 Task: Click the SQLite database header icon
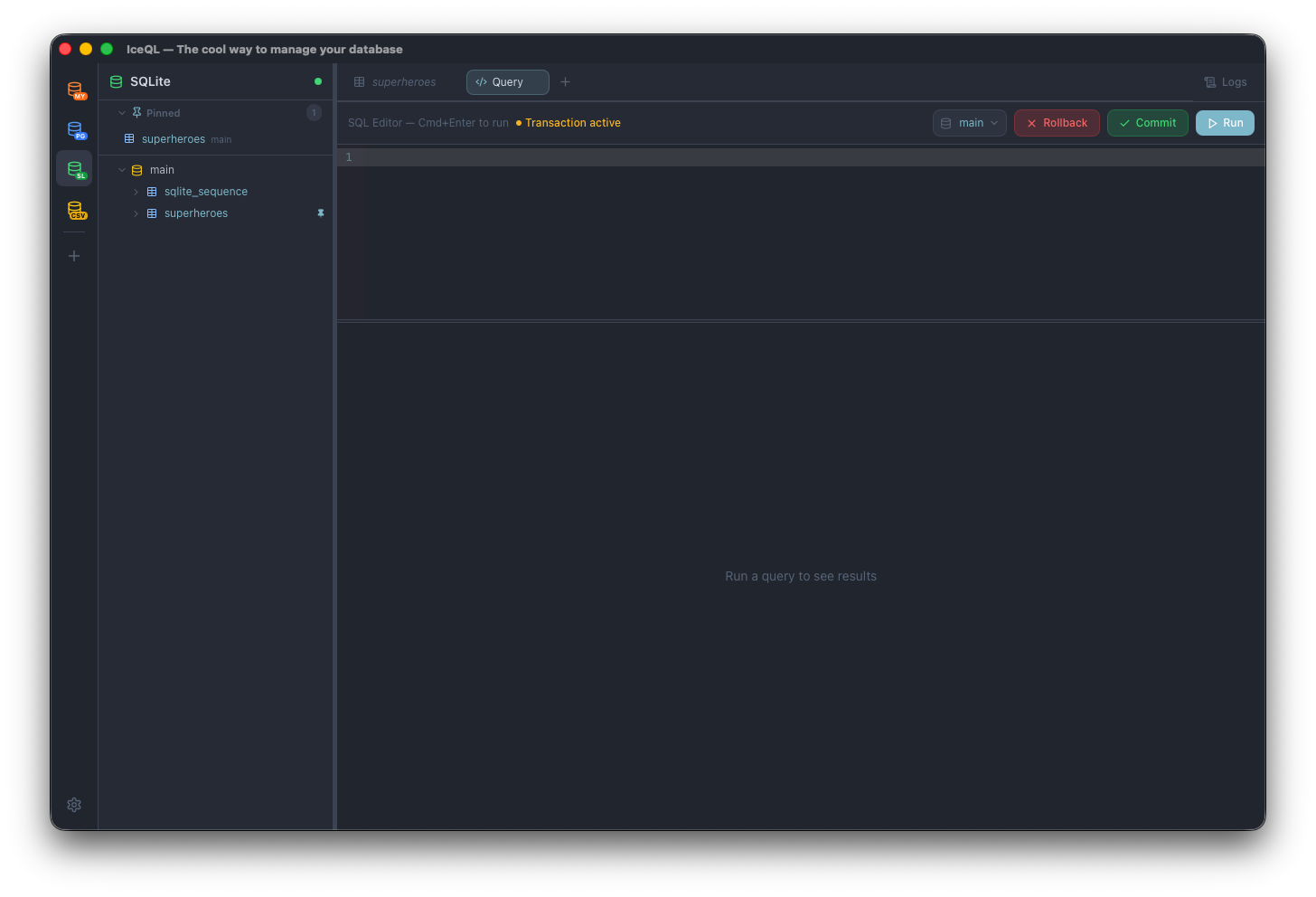[x=116, y=81]
